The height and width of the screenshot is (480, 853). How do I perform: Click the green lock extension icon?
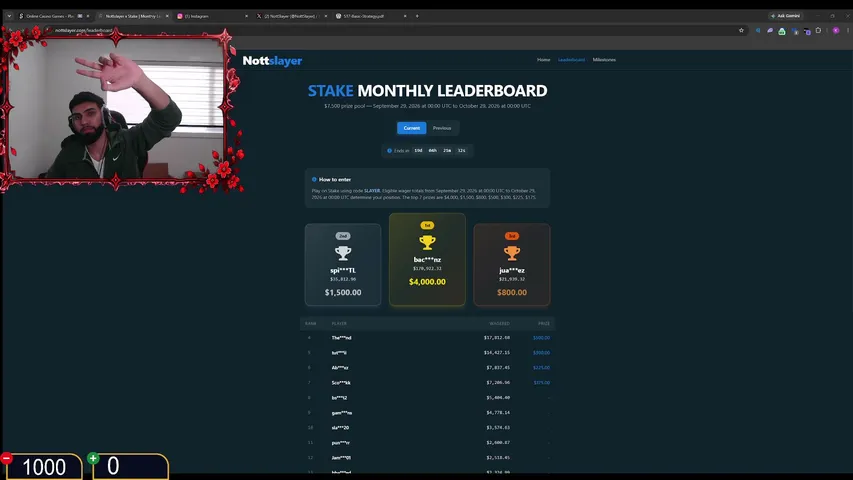(782, 31)
